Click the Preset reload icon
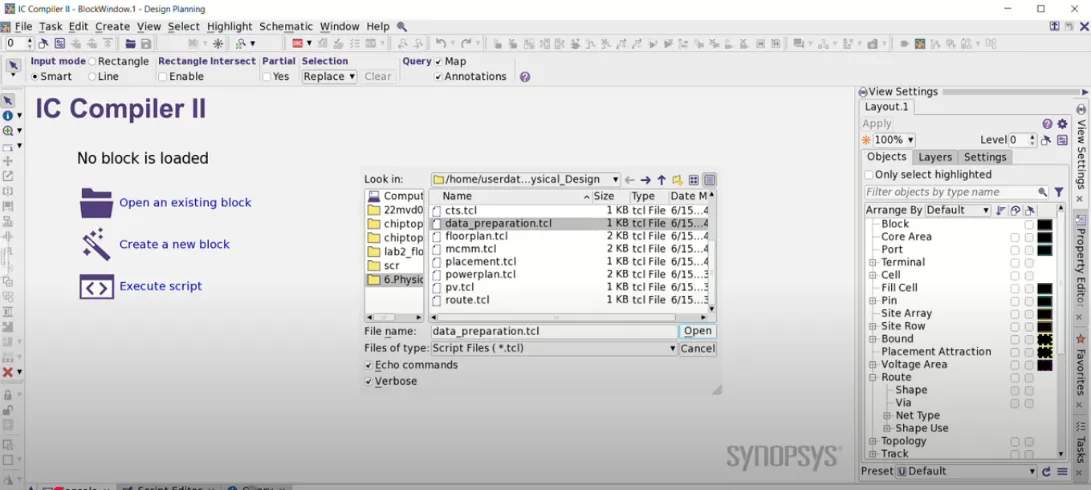 point(1046,471)
